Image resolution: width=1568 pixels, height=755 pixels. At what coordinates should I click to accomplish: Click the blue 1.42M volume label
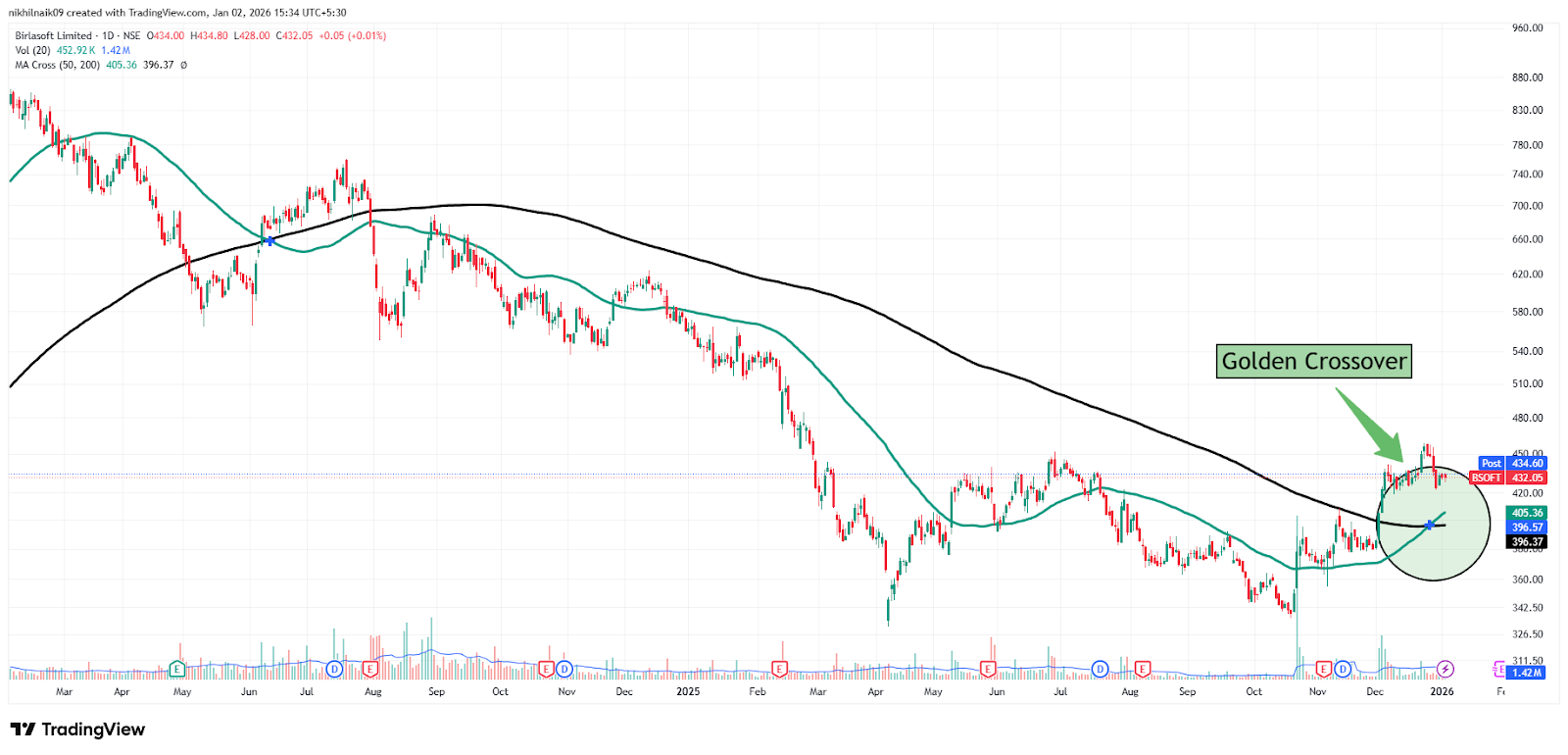pos(1527,673)
